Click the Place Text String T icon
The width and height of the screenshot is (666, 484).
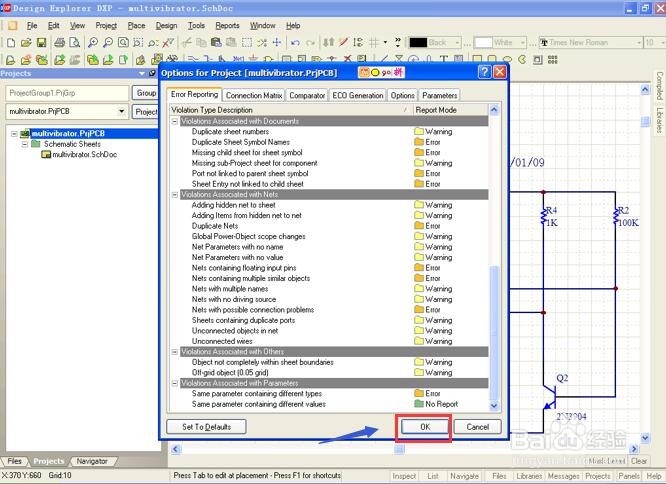[443, 59]
